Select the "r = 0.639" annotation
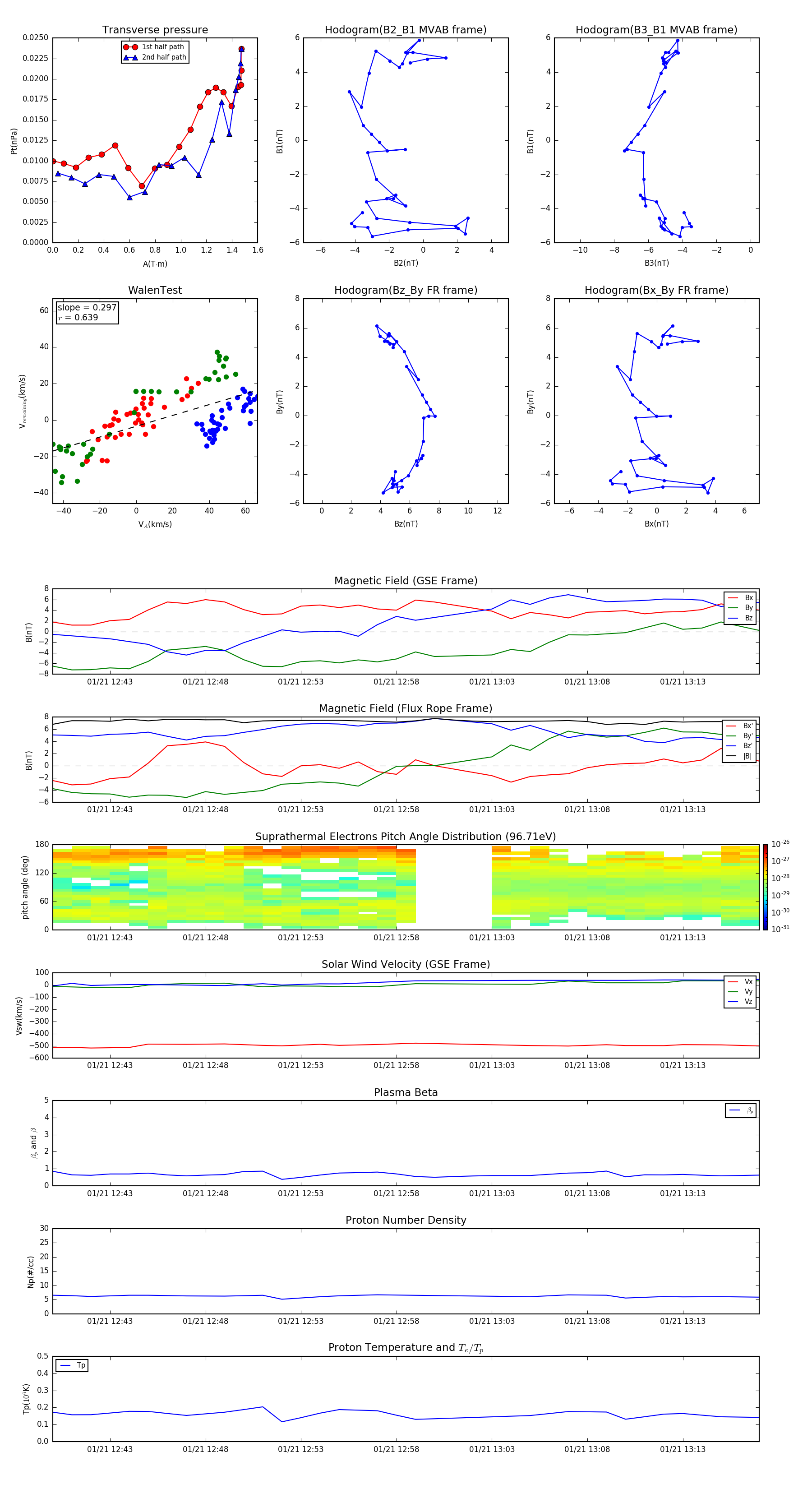 (78, 317)
